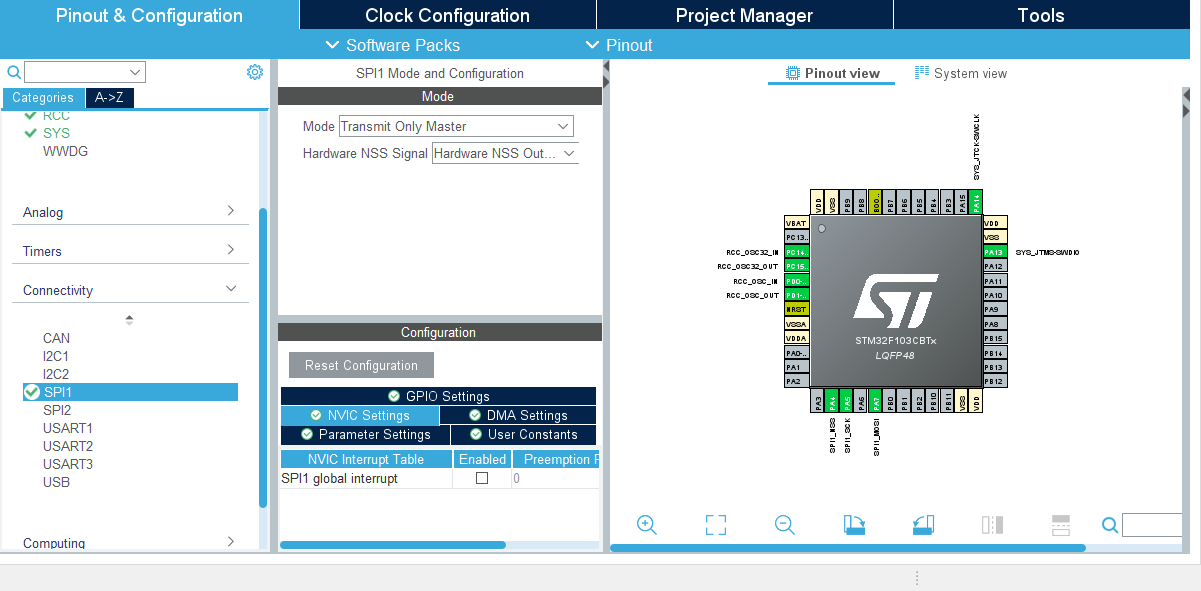Click the pin search input field
This screenshot has height=591, width=1201.
[1155, 525]
